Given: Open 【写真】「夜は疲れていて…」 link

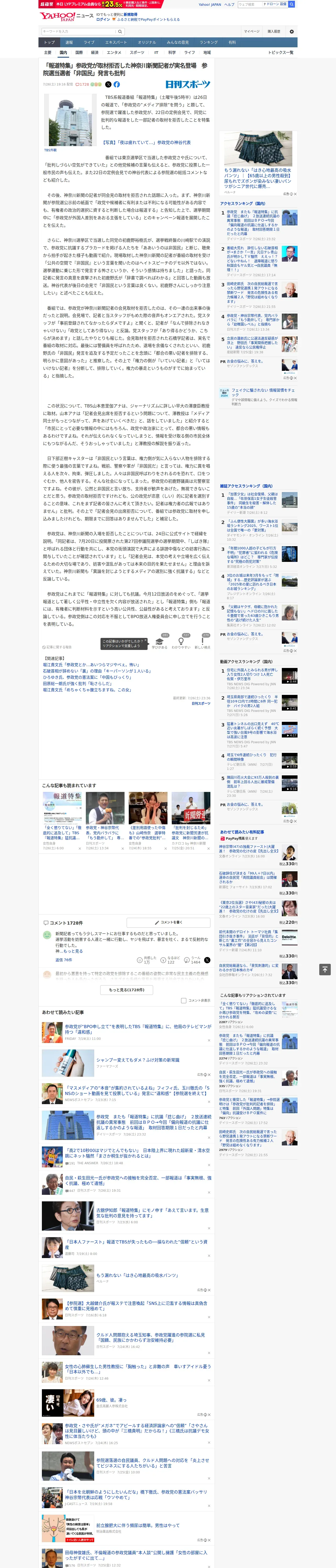Looking at the screenshot, I should point(146,142).
